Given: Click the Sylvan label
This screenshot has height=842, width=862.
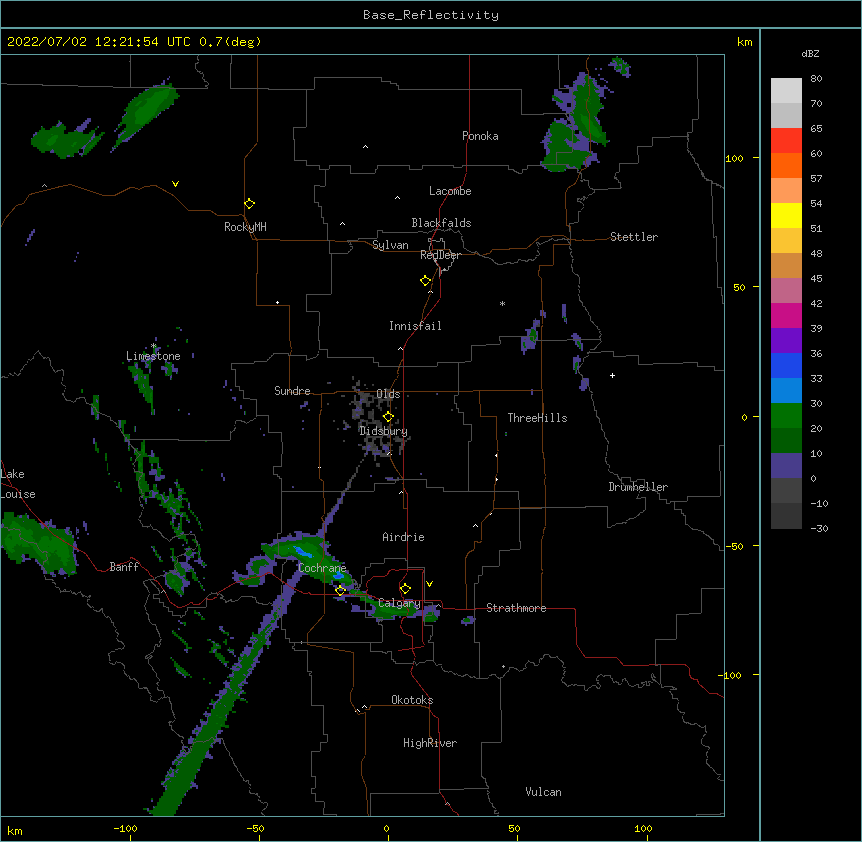Looking at the screenshot, I should [390, 245].
